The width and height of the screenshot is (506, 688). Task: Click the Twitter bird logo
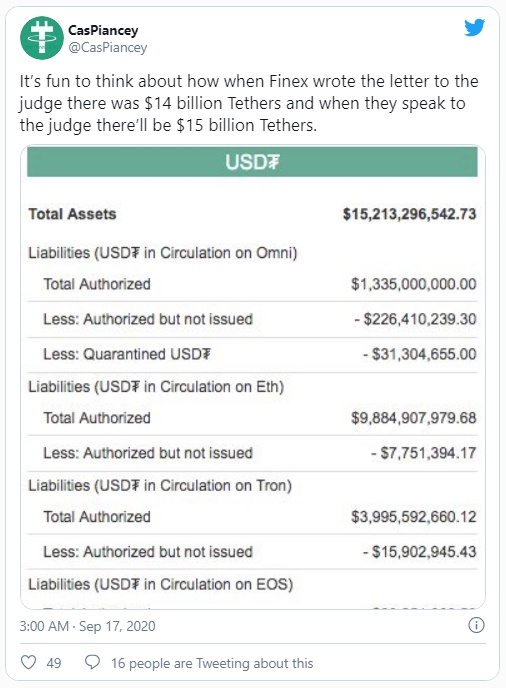(x=474, y=28)
